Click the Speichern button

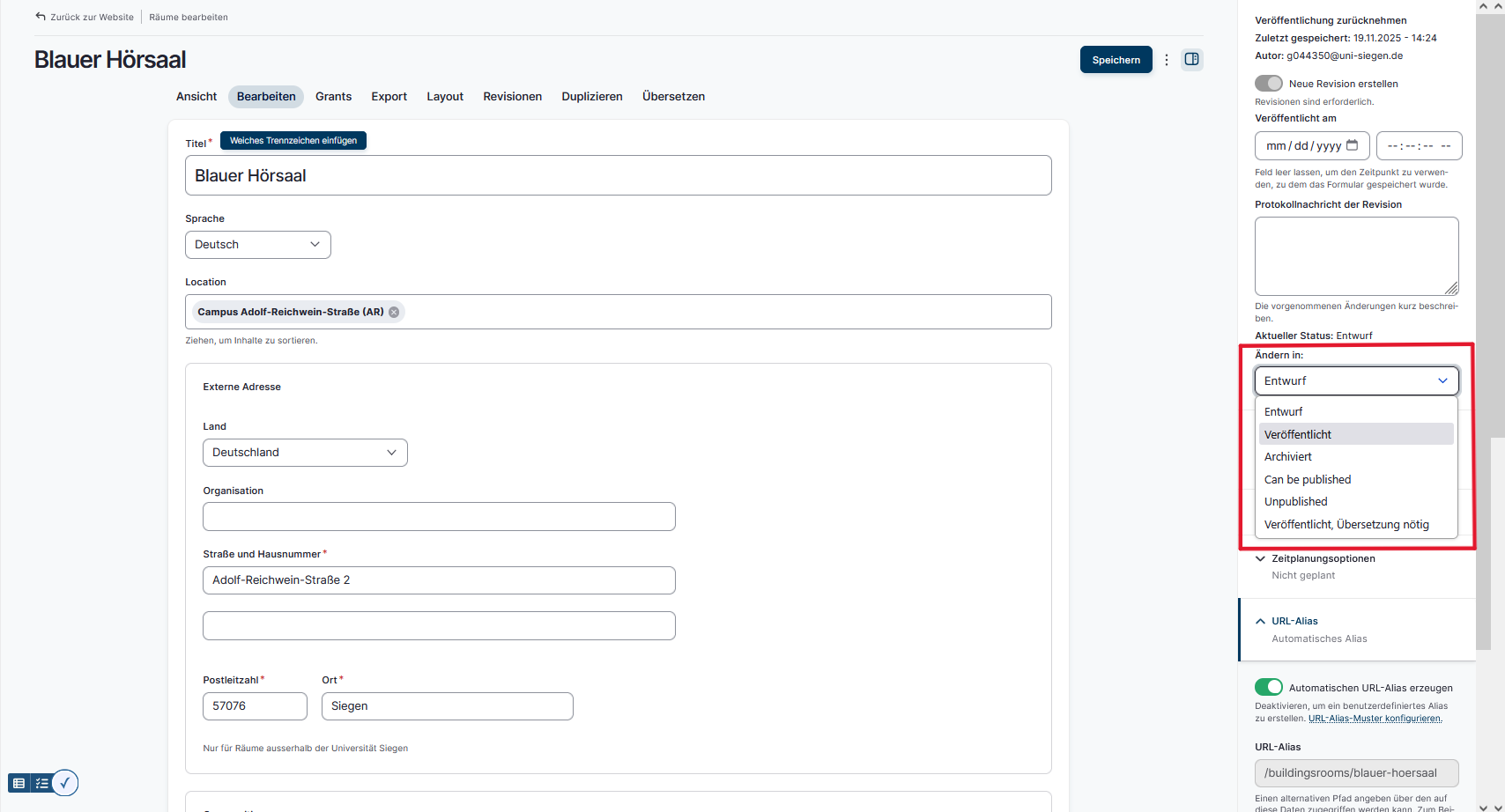(x=1116, y=59)
